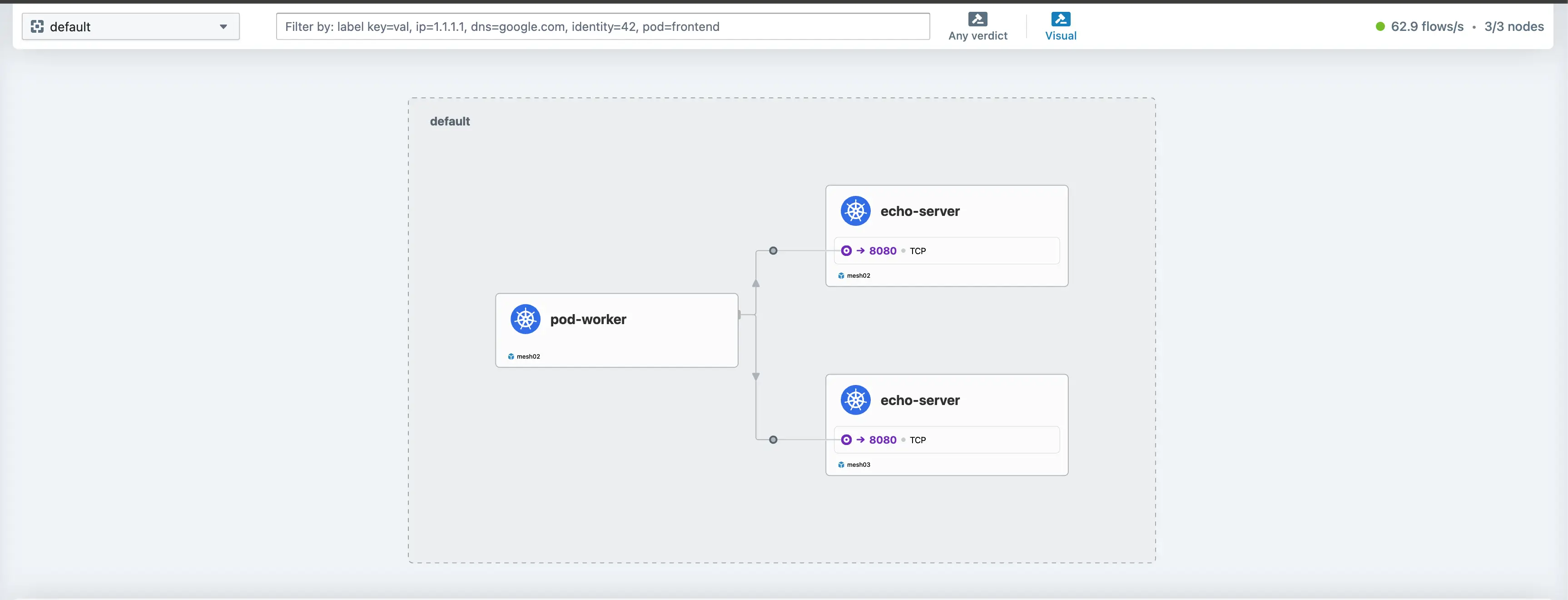This screenshot has height=600, width=1568.
Task: Click the purple ingress icon on mesh03 port
Action: 846,440
